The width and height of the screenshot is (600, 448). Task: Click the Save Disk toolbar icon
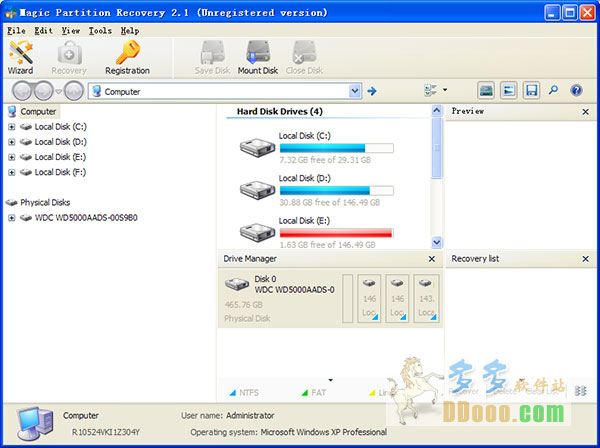(x=212, y=57)
